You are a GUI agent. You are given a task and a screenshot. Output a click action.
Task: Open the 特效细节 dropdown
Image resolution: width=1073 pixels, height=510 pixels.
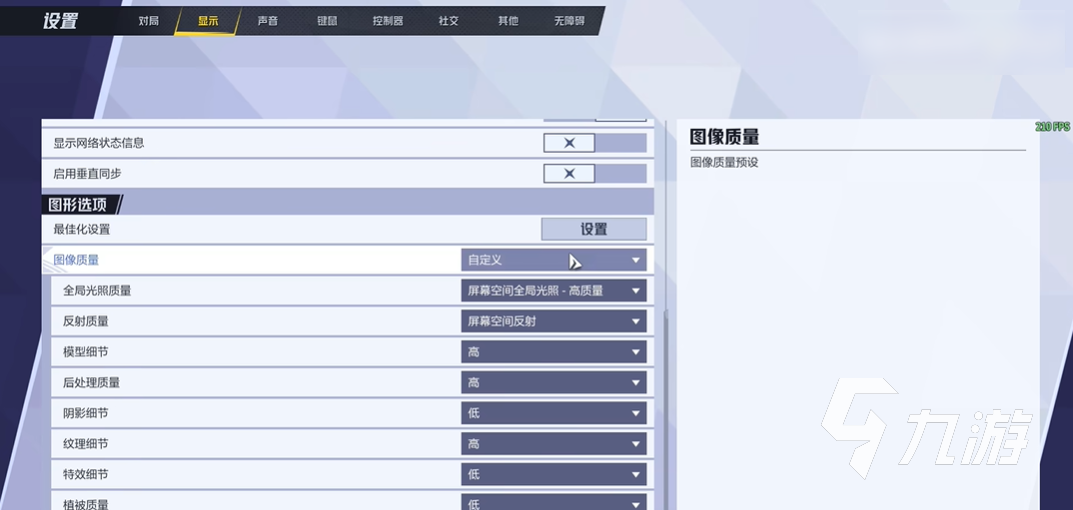pyautogui.click(x=554, y=474)
